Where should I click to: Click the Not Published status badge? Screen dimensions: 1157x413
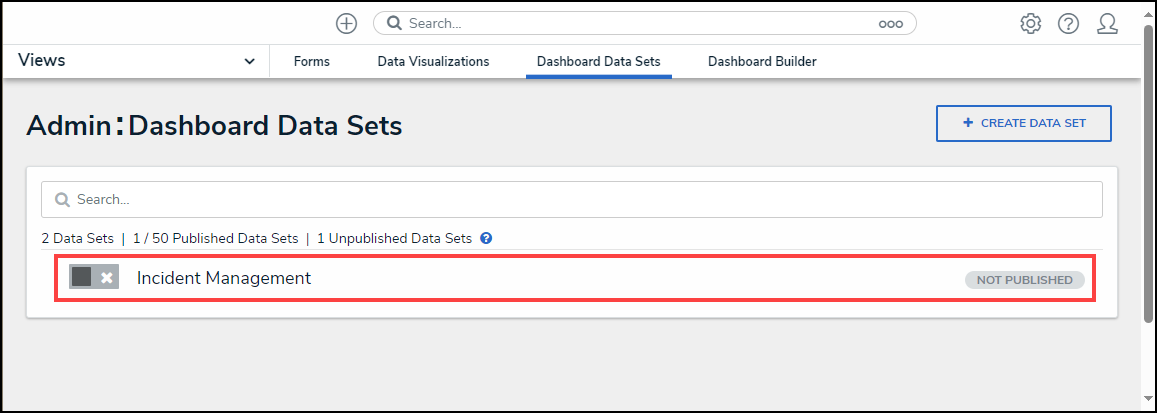(1024, 280)
